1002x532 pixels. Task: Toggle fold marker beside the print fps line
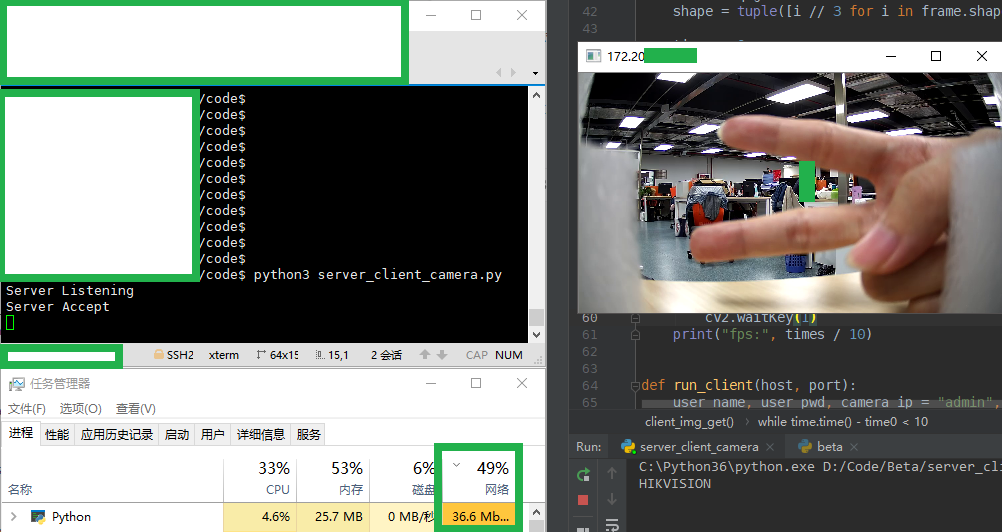pyautogui.click(x=635, y=335)
